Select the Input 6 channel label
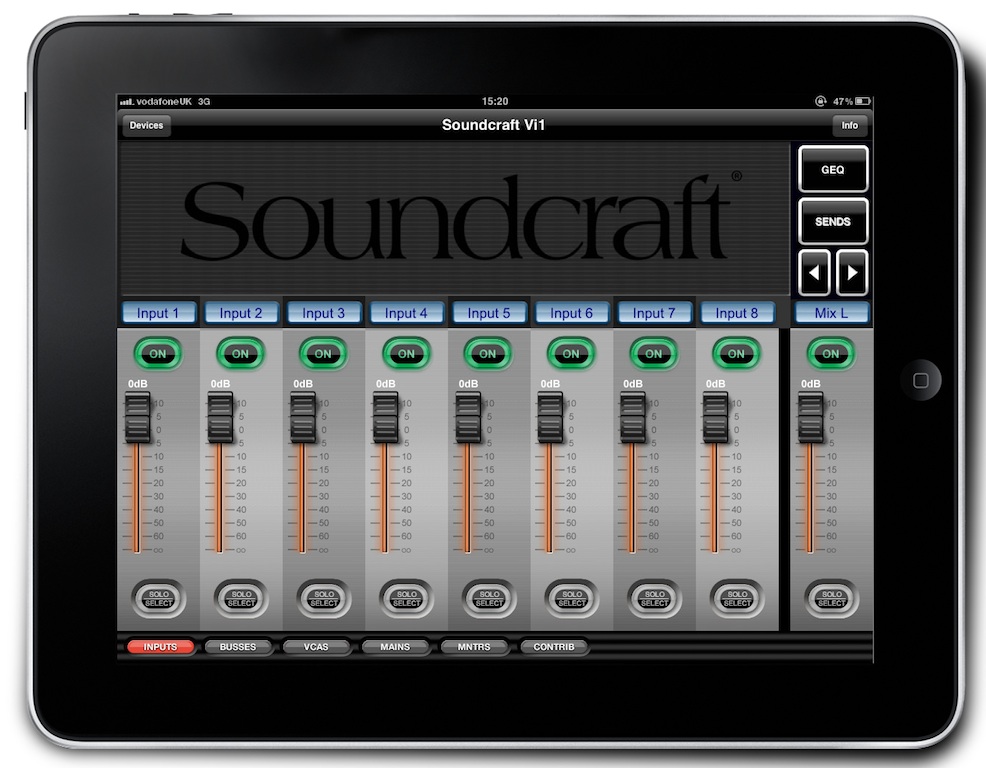 tap(572, 313)
